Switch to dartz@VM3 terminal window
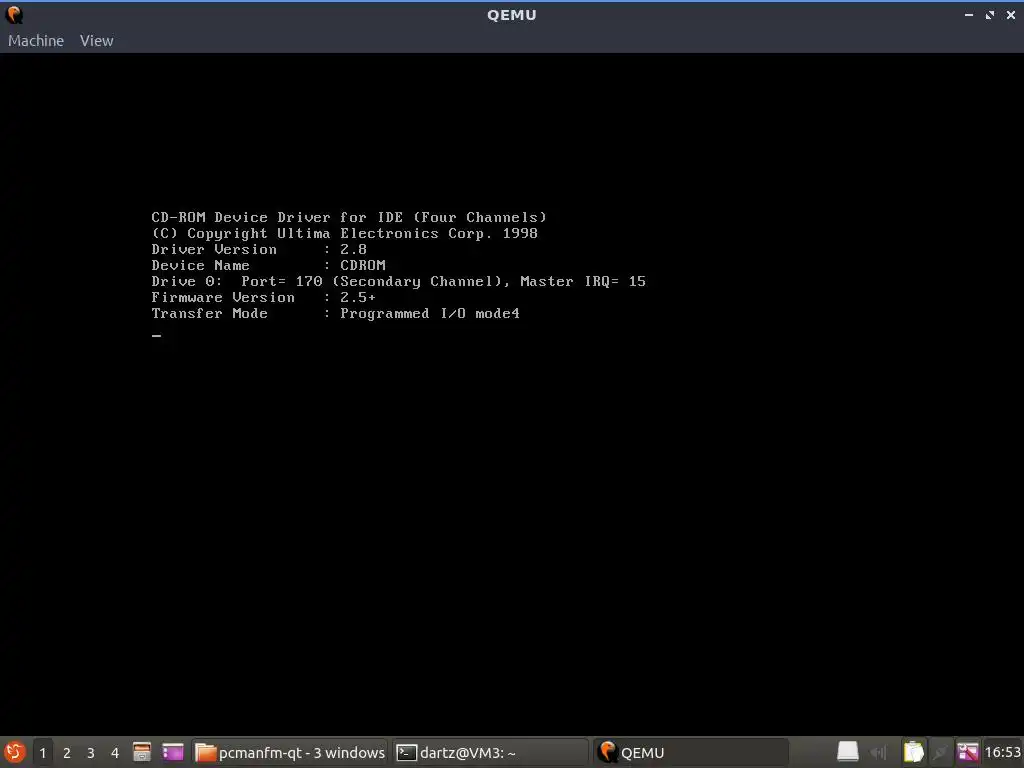This screenshot has height=768, width=1024. pos(490,752)
